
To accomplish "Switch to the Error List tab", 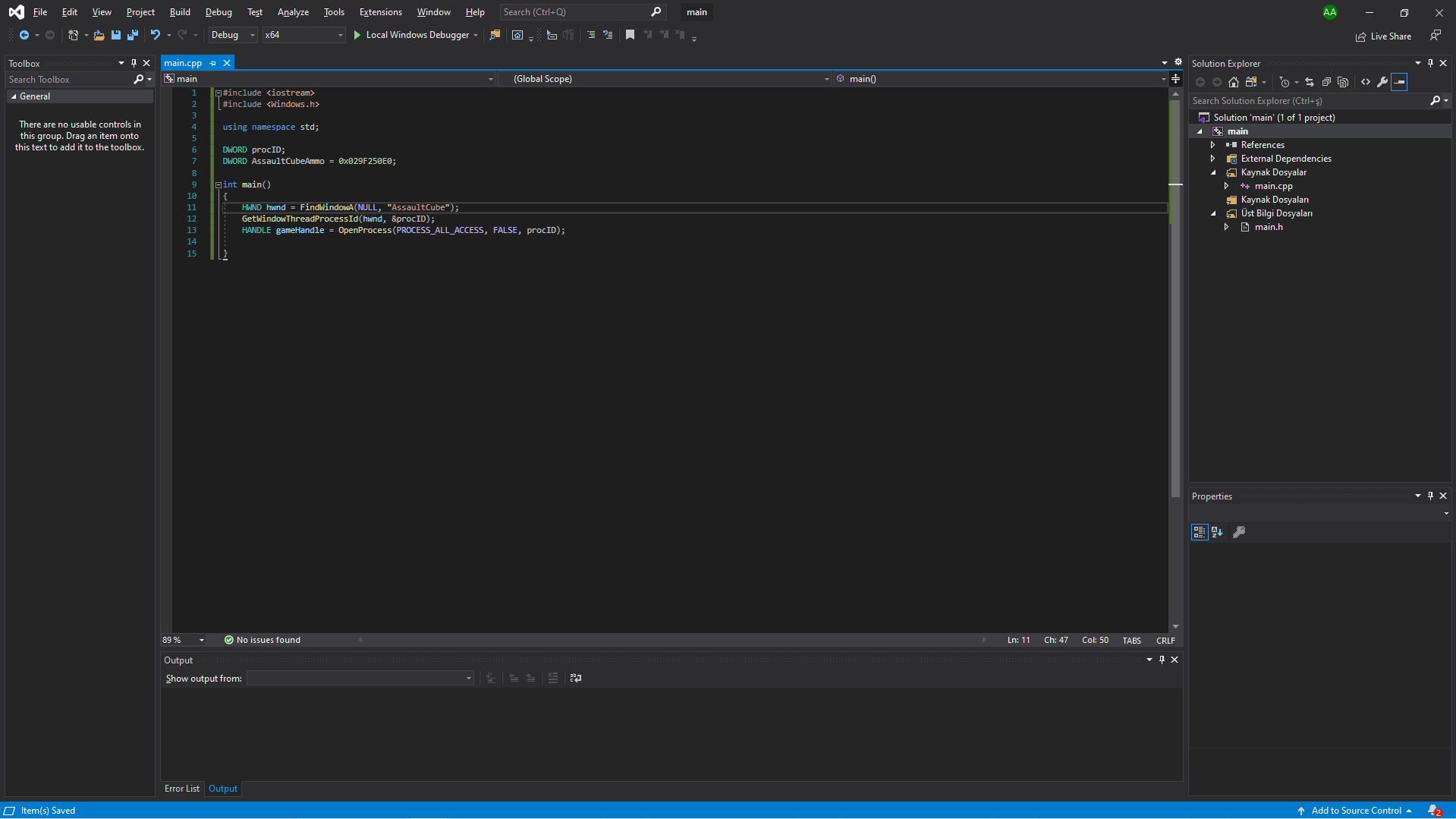I will (x=182, y=789).
